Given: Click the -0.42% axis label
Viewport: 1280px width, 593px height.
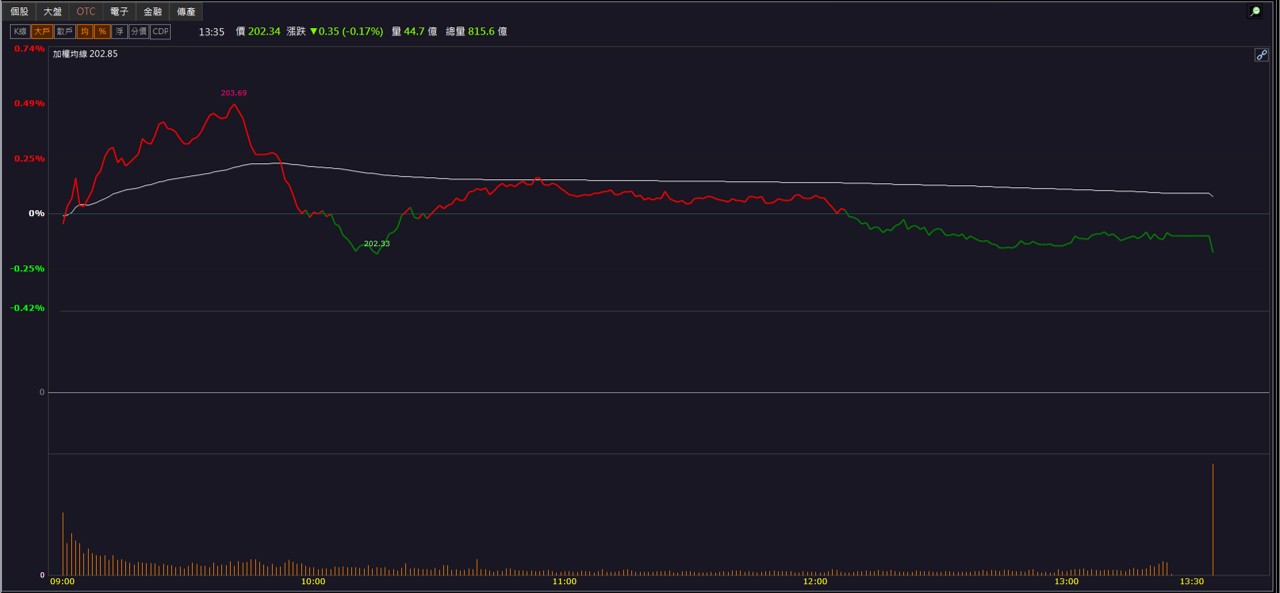Looking at the screenshot, I should click(28, 308).
